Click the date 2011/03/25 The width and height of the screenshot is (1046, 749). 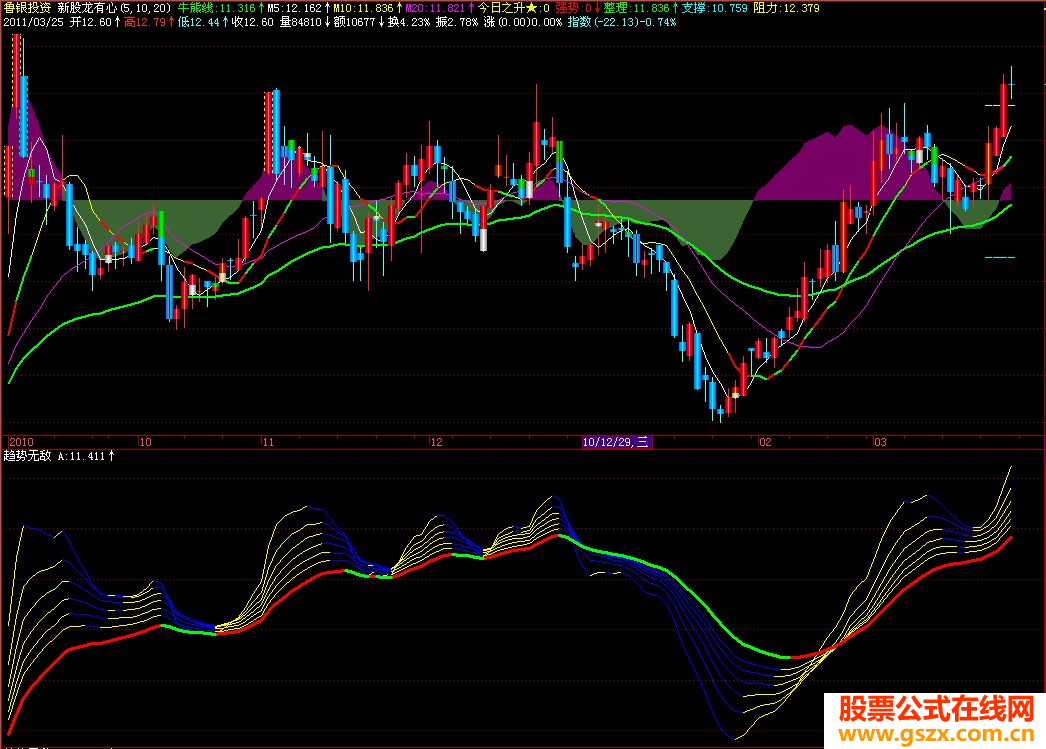point(33,22)
